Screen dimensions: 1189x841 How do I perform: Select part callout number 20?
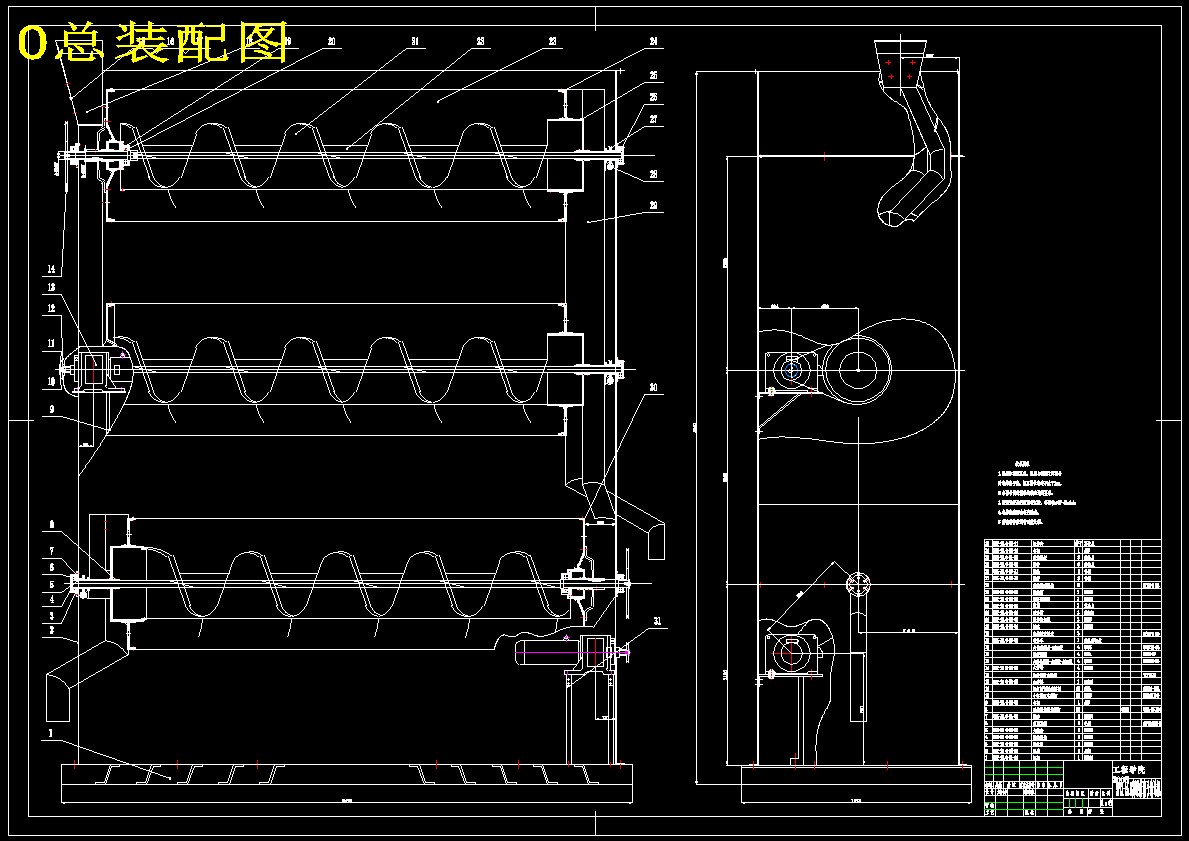click(331, 42)
